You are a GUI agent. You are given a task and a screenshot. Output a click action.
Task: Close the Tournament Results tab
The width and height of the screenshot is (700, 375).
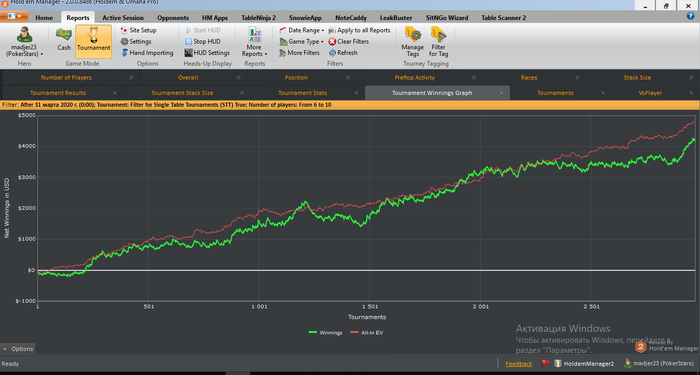tap(115, 93)
